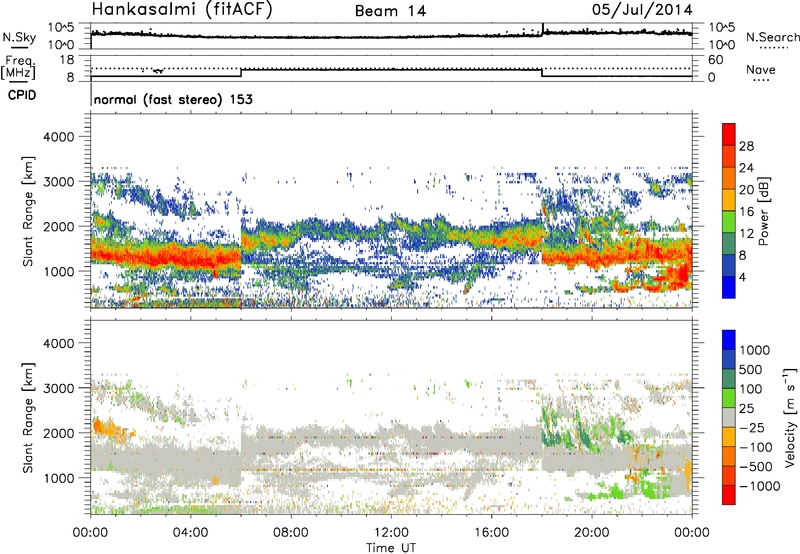Click the Power [dB] color bar title
Screen dimensions: 800x554
[763, 211]
